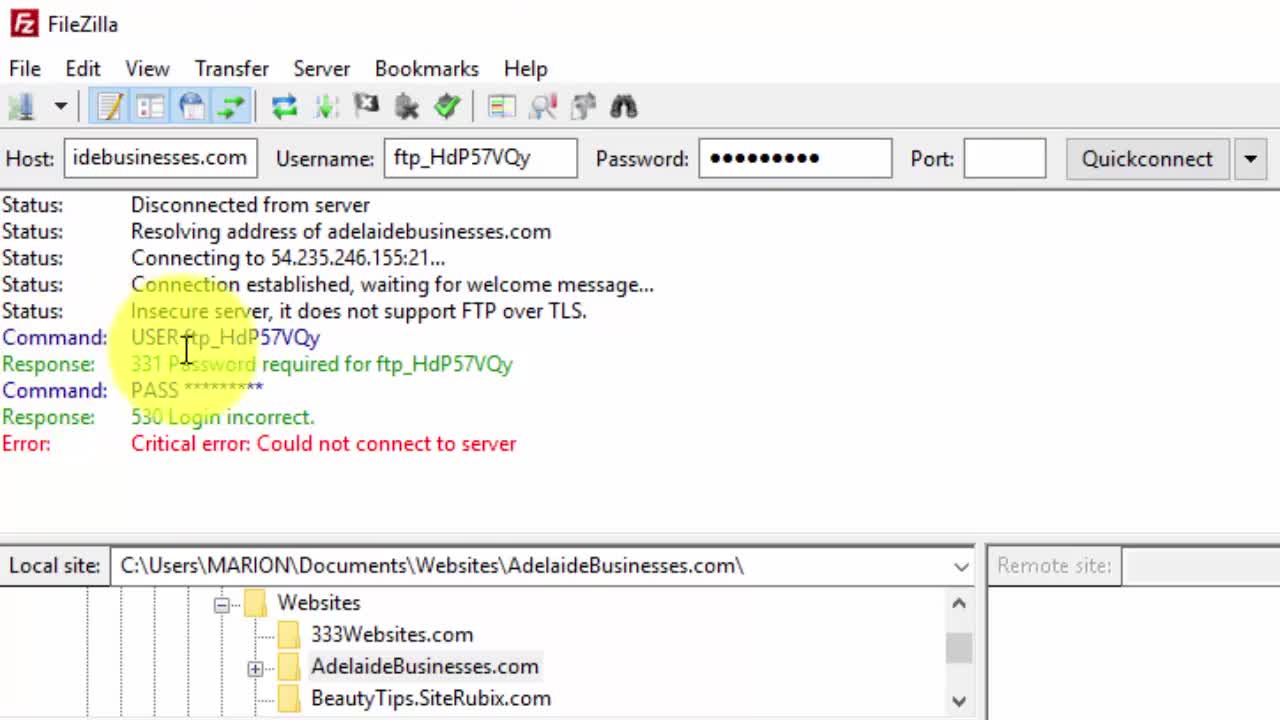Open the Bookmarks menu
The width and height of the screenshot is (1280, 720).
(x=427, y=68)
